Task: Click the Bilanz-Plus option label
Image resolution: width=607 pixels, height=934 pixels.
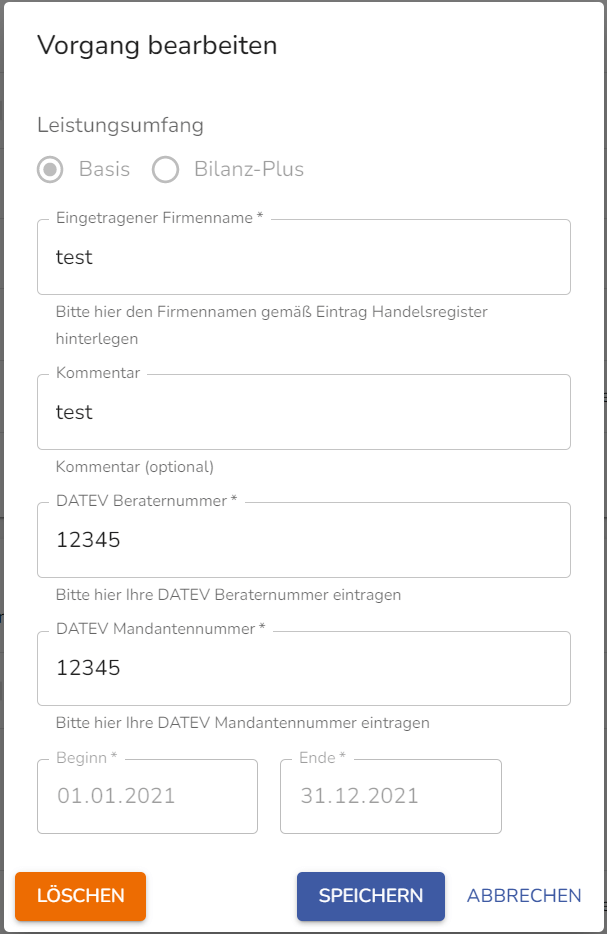Action: pyautogui.click(x=248, y=169)
